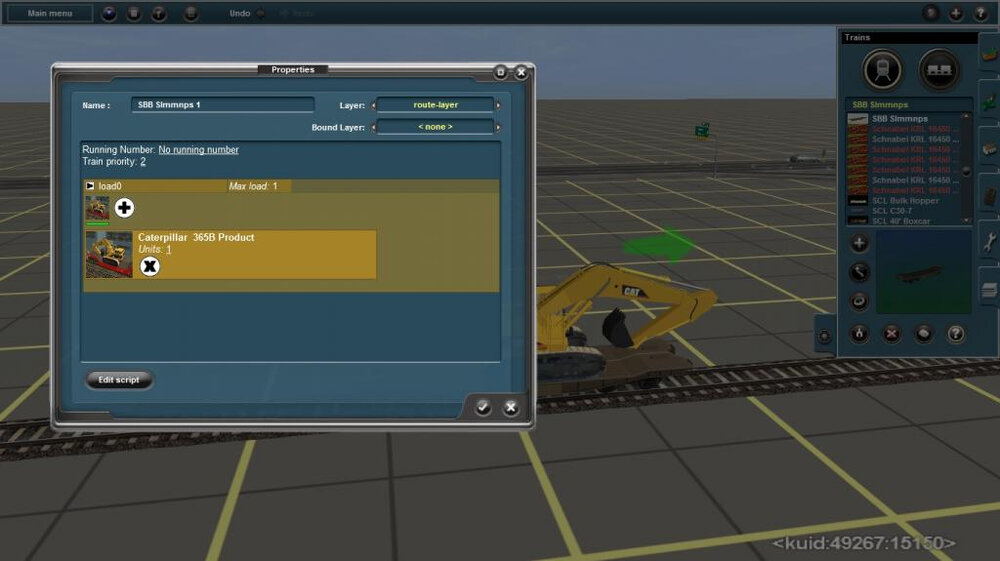This screenshot has width=1000, height=561.
Task: Click the small round icon left of Trains panel
Action: [x=824, y=335]
